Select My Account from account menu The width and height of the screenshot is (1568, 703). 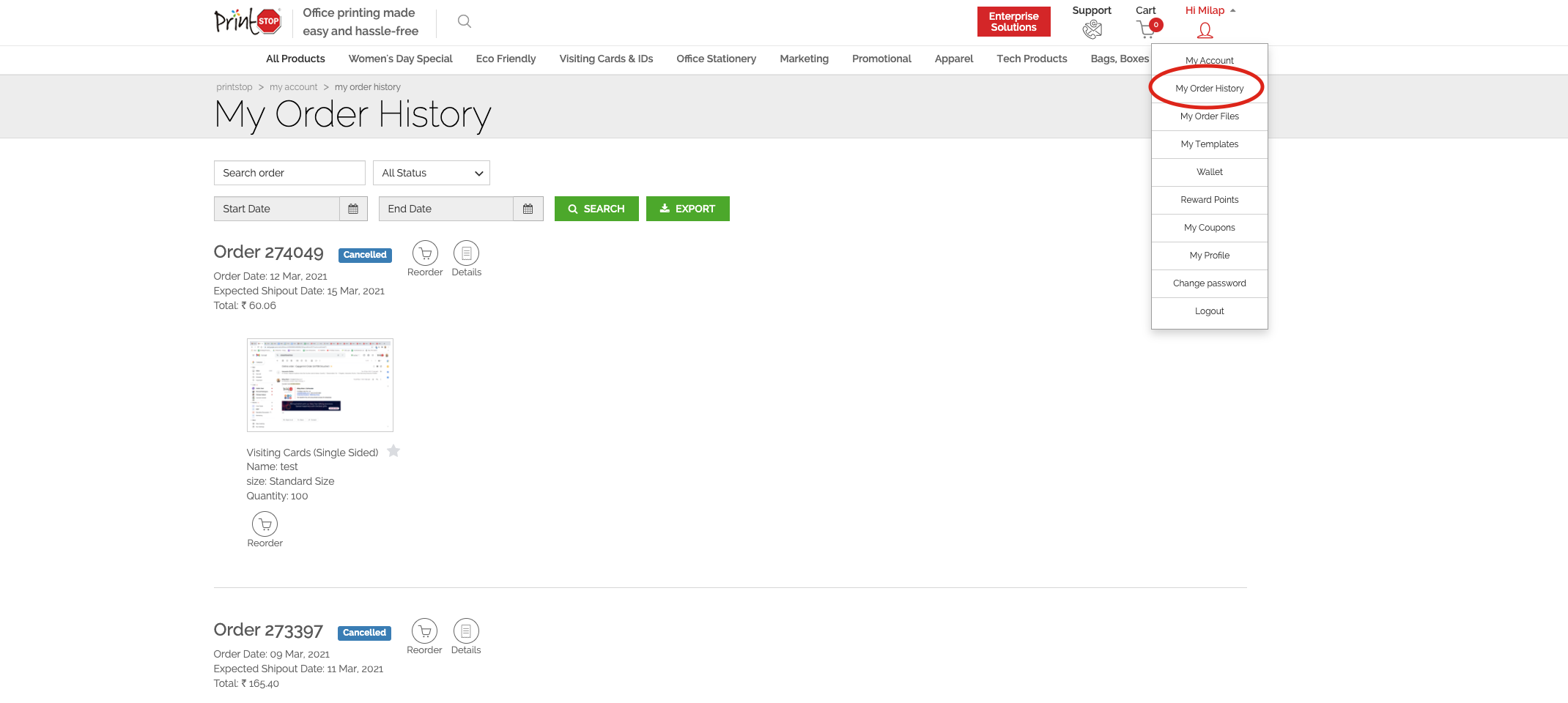click(x=1210, y=60)
